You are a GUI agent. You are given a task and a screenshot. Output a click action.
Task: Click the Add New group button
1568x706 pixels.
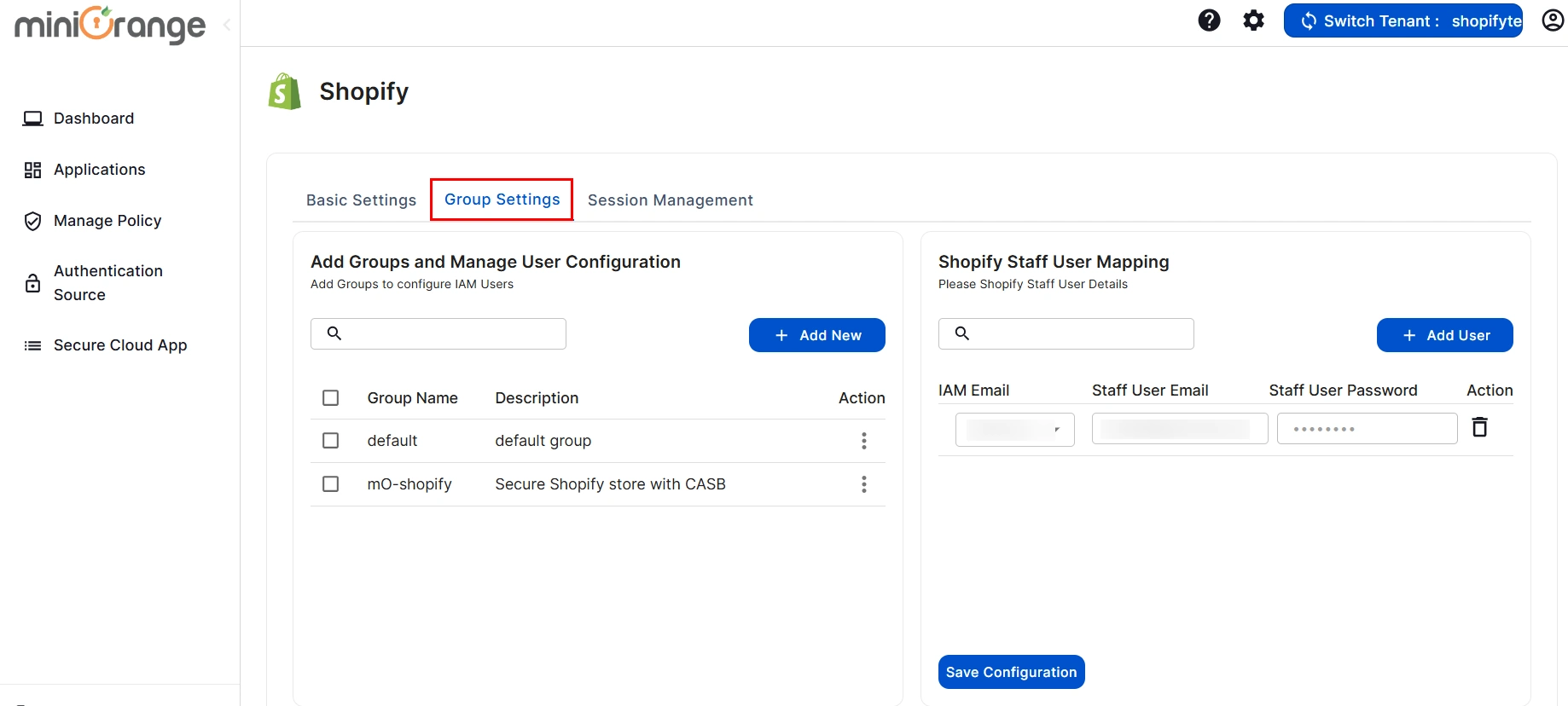(817, 335)
